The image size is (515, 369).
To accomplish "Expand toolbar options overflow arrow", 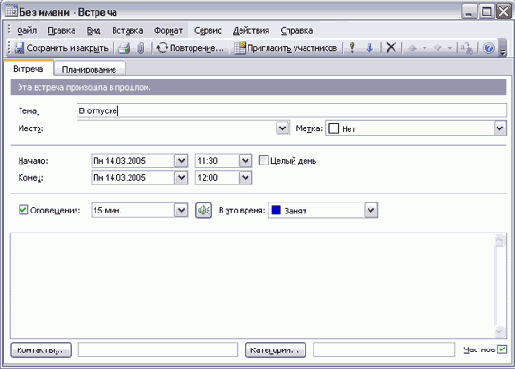I will pyautogui.click(x=503, y=48).
